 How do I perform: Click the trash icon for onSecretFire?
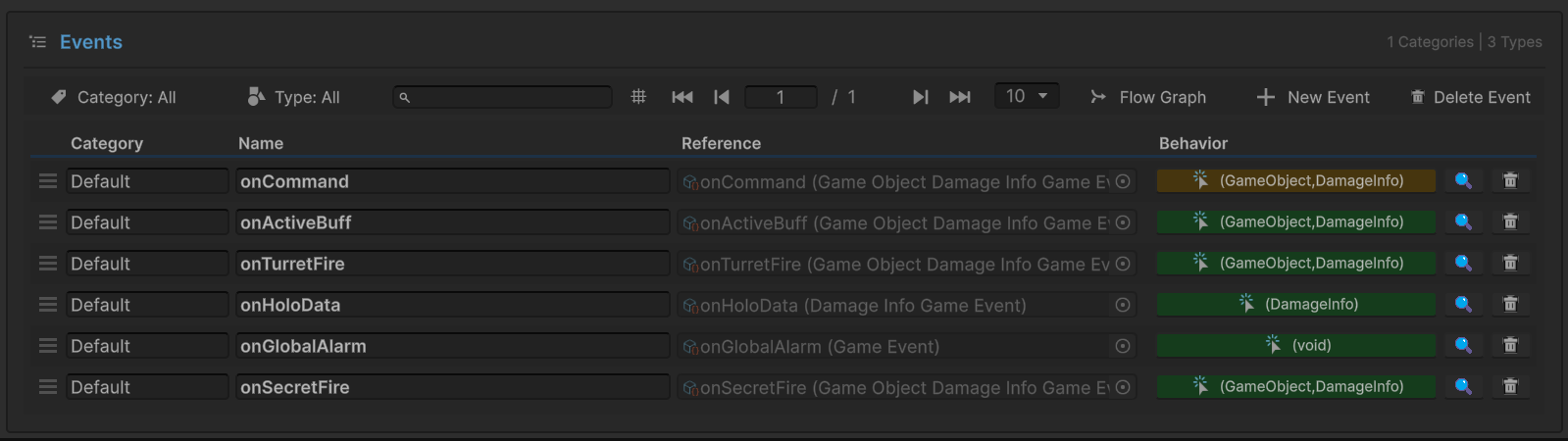click(x=1510, y=387)
